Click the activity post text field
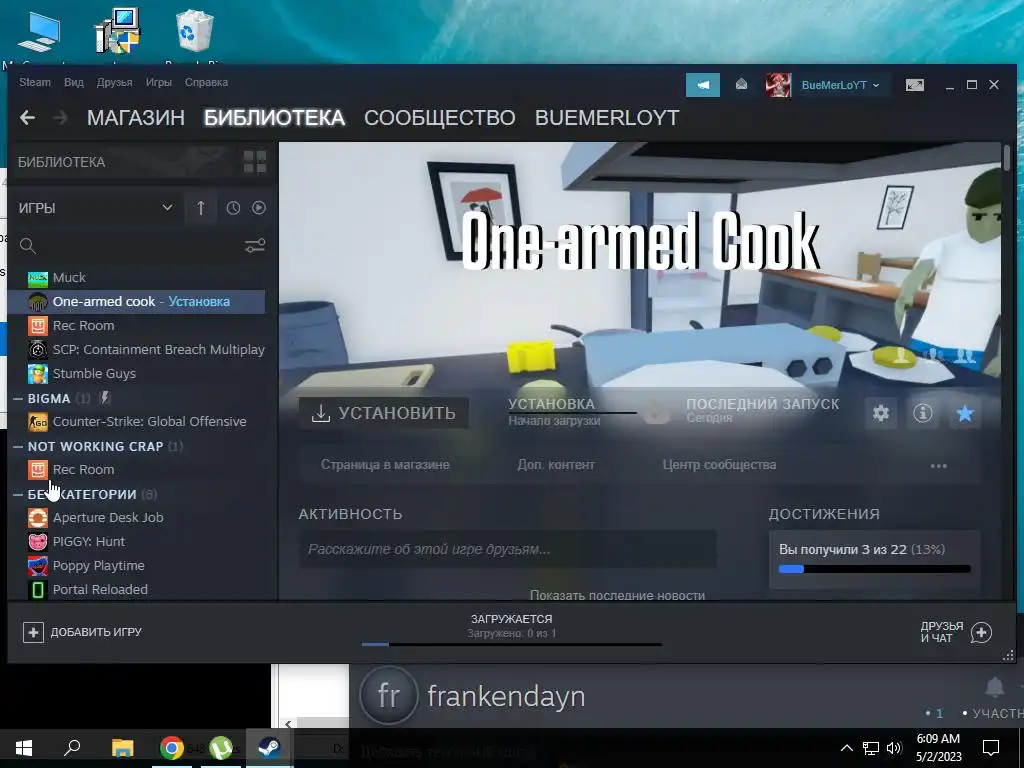 tap(508, 549)
